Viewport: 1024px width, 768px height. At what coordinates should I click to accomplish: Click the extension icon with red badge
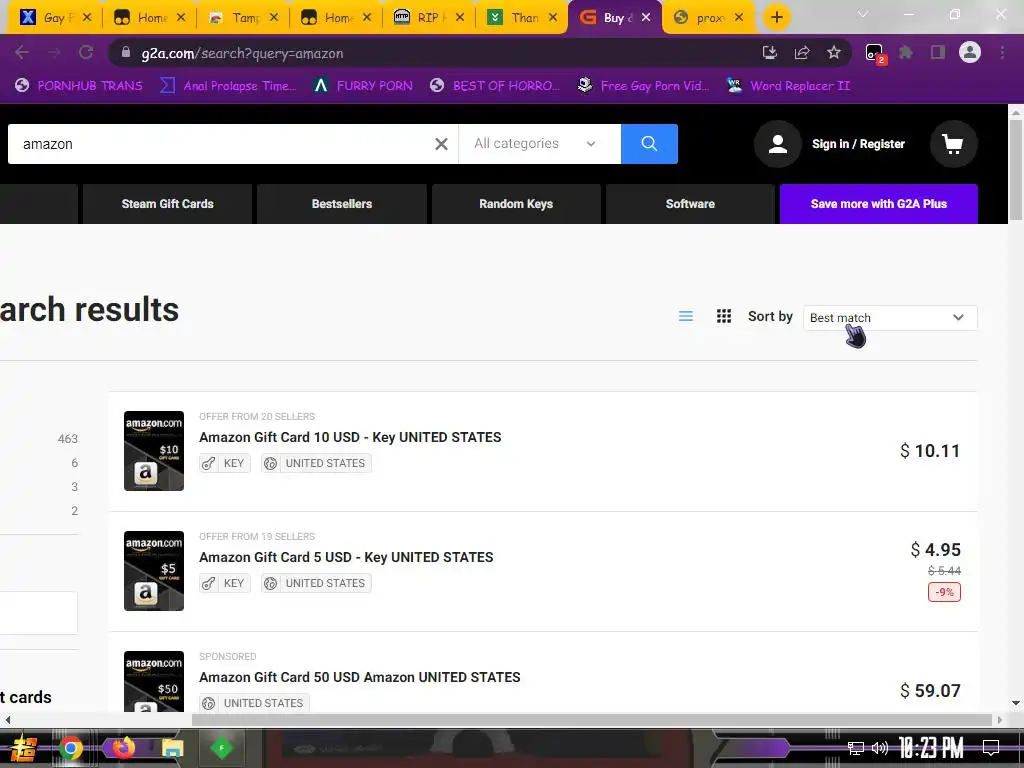pyautogui.click(x=874, y=54)
